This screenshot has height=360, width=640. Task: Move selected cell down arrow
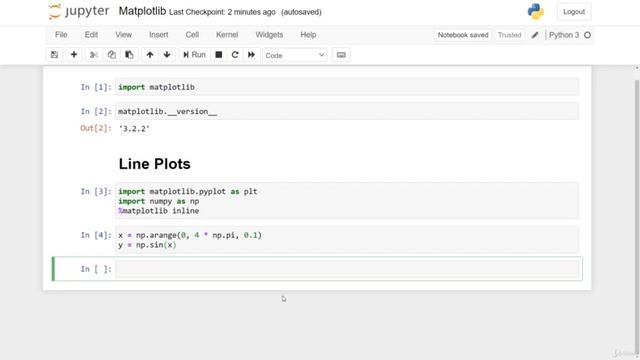[x=167, y=55]
